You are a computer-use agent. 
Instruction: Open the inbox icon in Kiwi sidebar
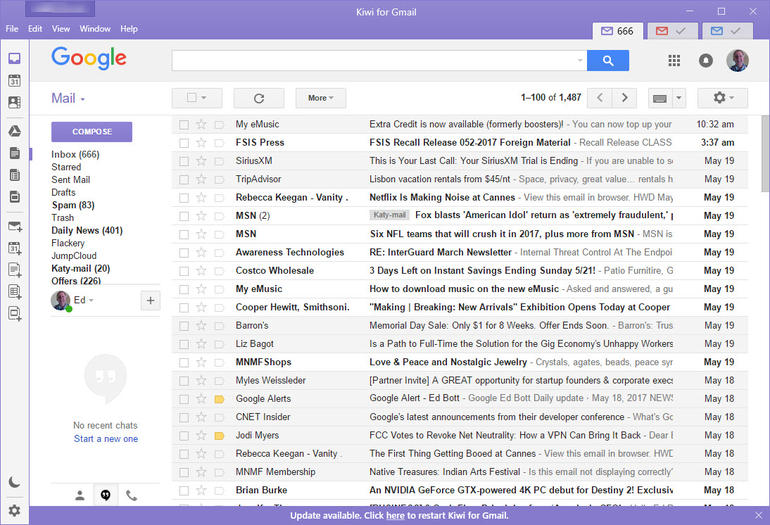pos(15,58)
